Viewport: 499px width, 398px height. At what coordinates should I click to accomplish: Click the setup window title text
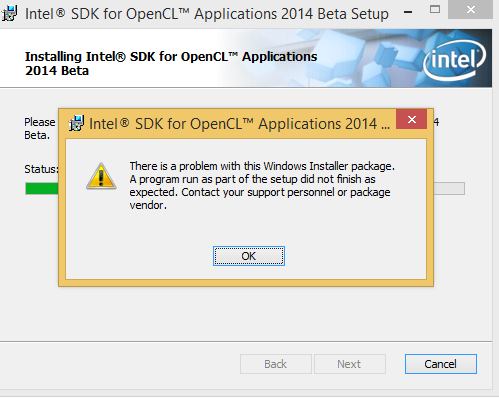click(207, 14)
